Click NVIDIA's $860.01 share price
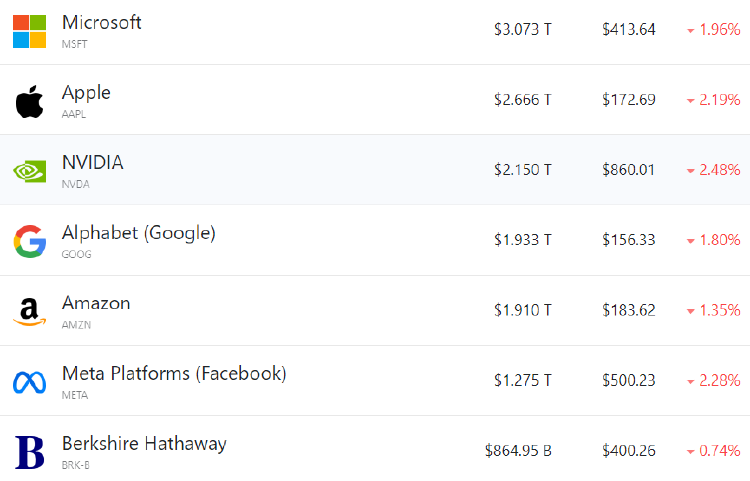 (629, 170)
